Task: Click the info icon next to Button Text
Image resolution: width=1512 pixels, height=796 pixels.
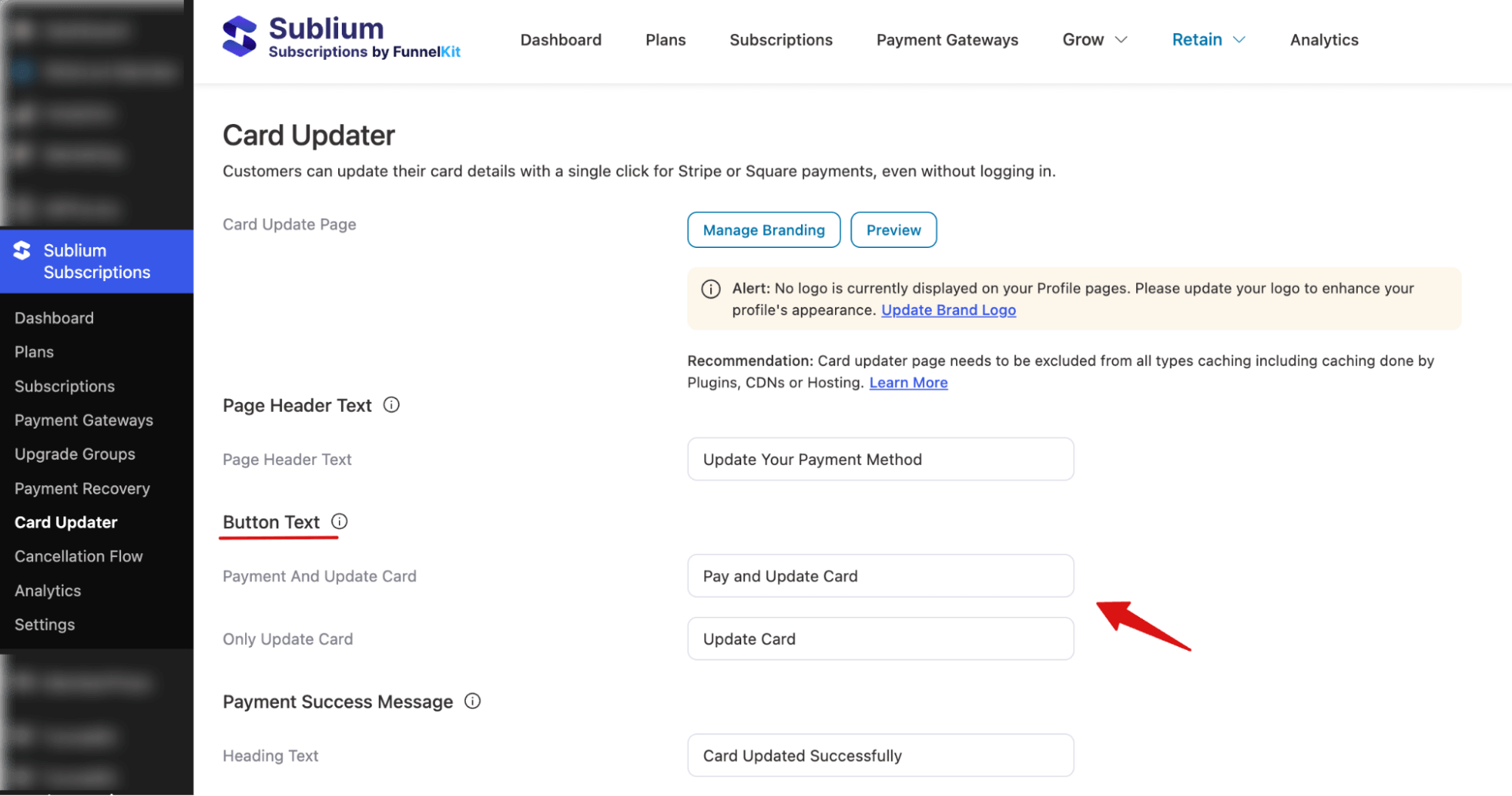Action: point(340,521)
